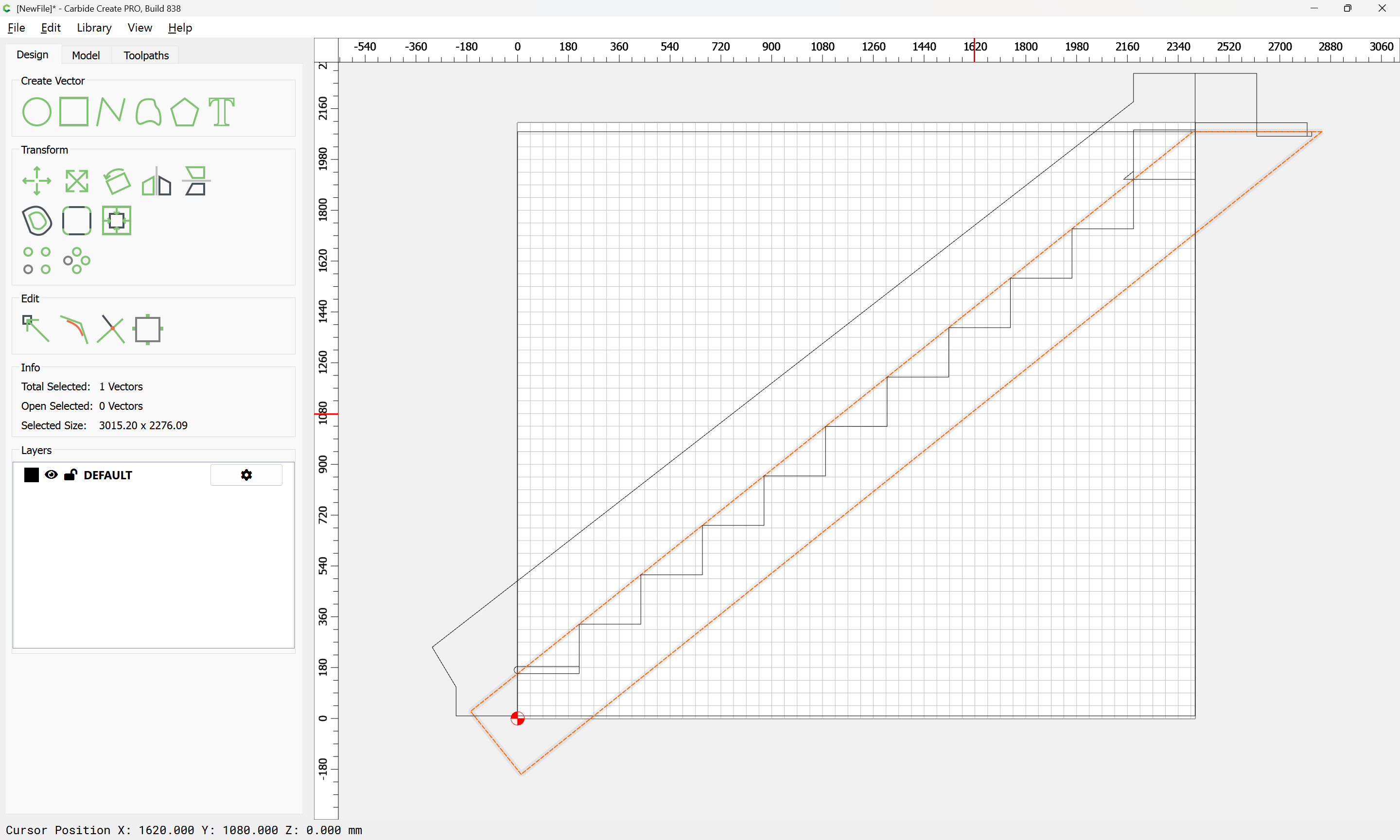Toggle visibility of DEFAULT layer
This screenshot has width=1400, height=840.
(x=51, y=474)
